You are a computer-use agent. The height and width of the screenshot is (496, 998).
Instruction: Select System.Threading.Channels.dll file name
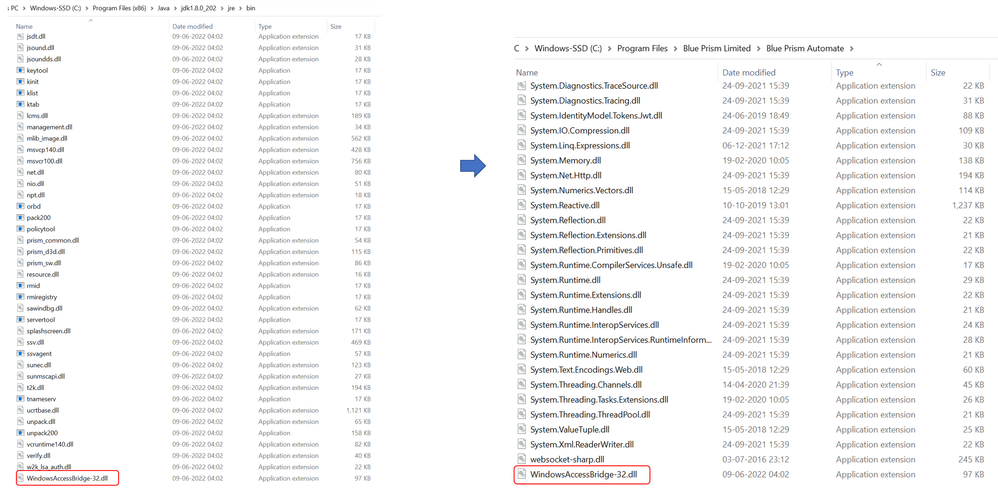pyautogui.click(x=586, y=385)
